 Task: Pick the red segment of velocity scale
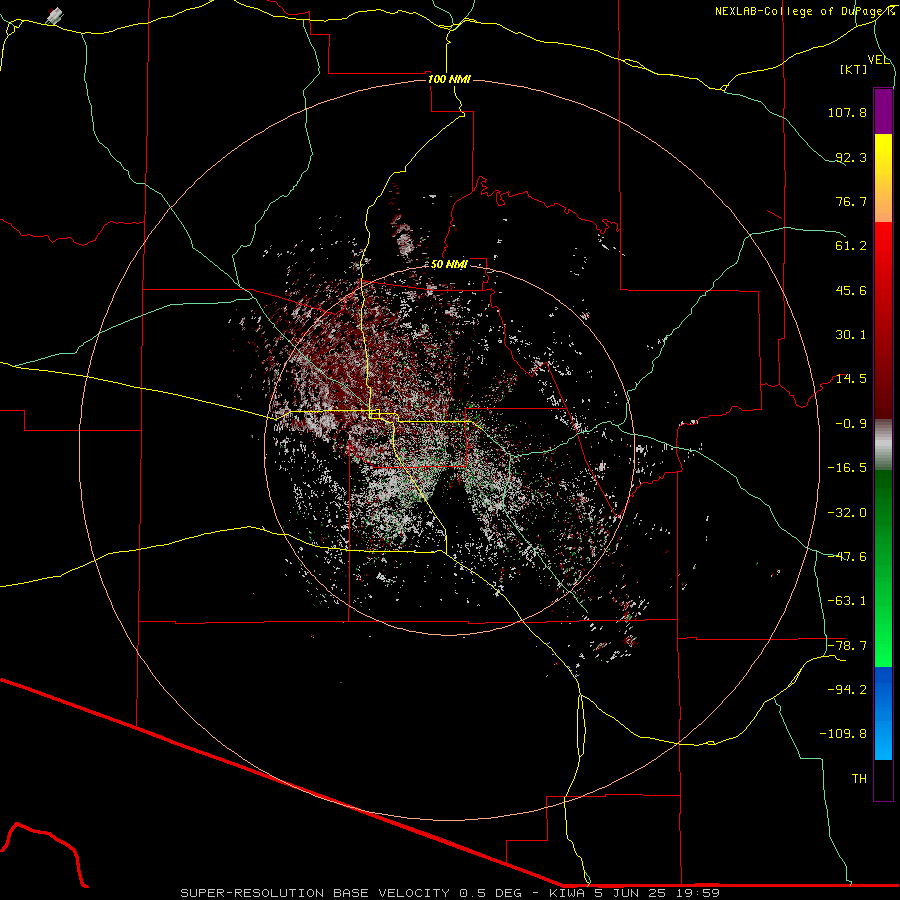(x=883, y=320)
